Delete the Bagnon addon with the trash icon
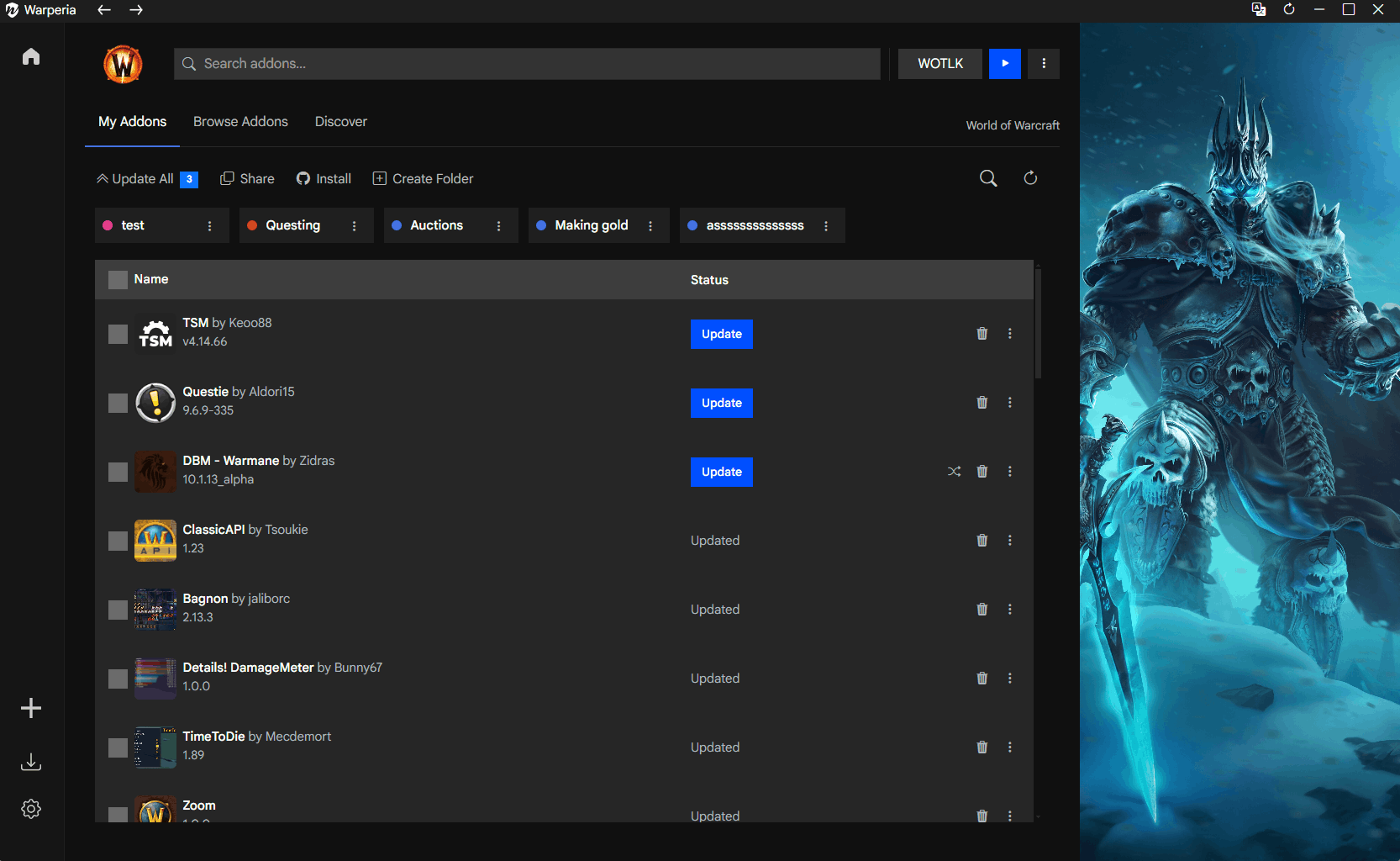 point(982,610)
